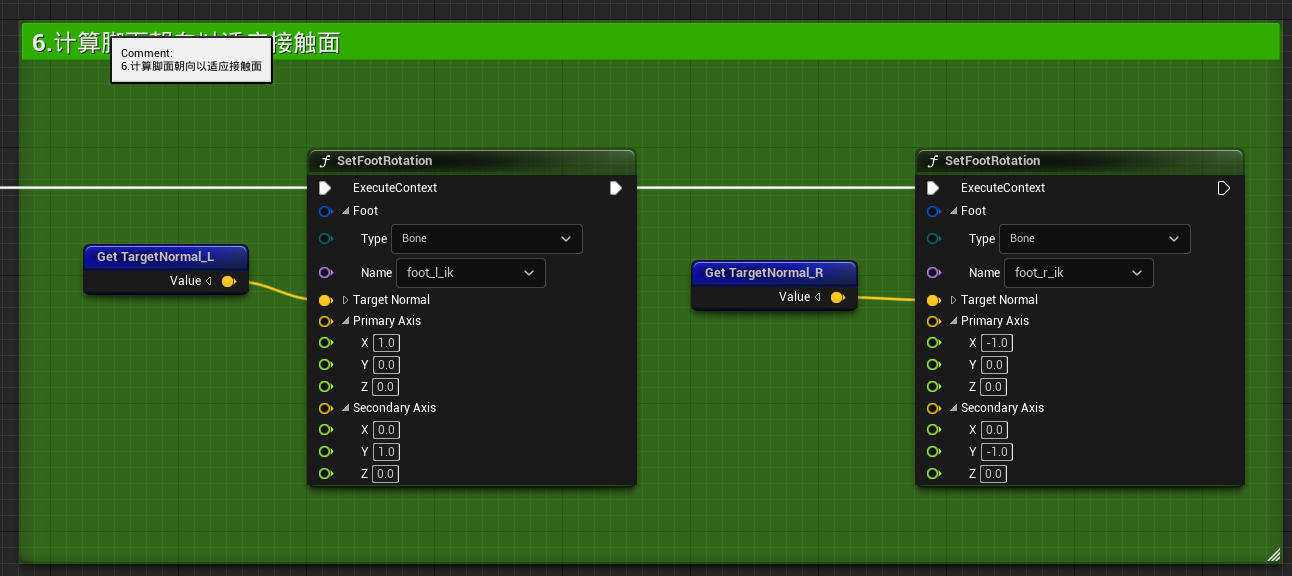Screen dimensions: 1292x576
Task: Click Type pin on right SetFootRotation node
Action: point(933,239)
